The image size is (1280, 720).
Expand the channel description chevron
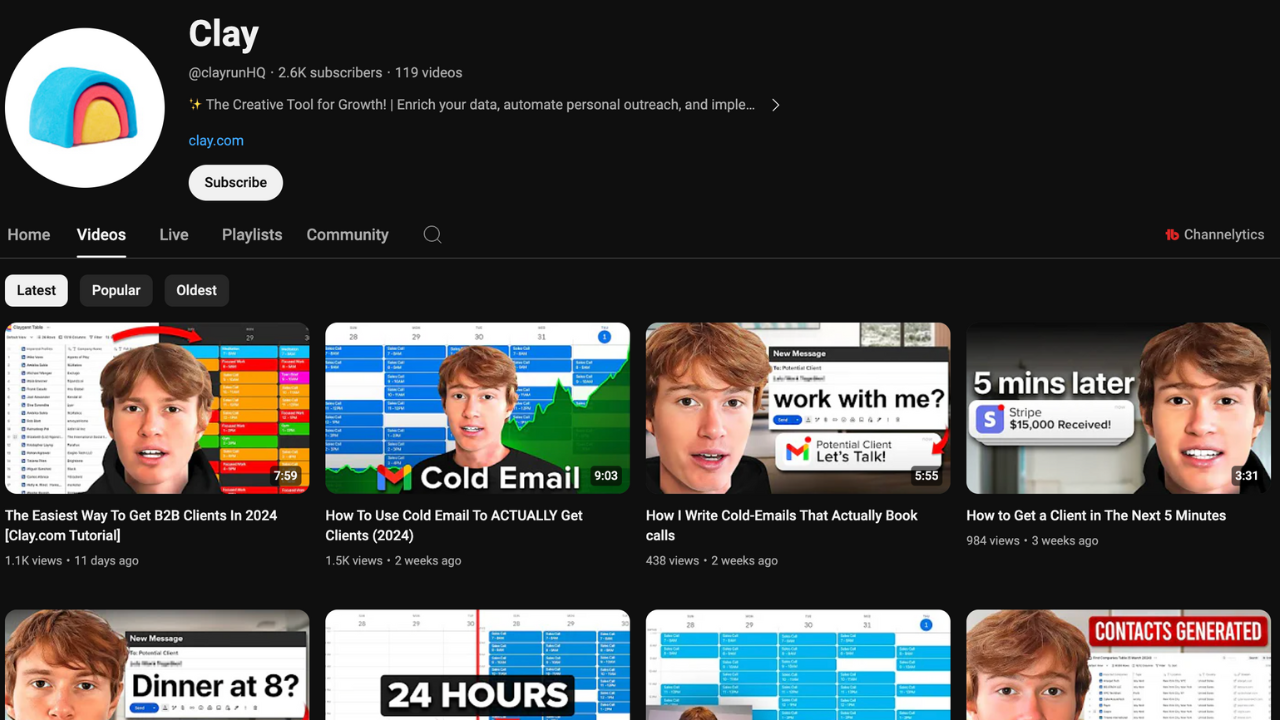[x=775, y=105]
